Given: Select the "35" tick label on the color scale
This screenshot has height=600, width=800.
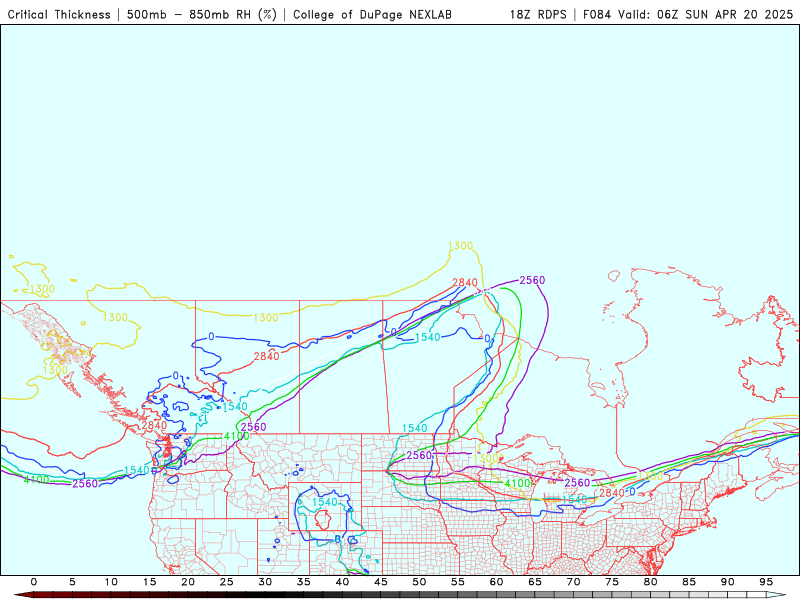Looking at the screenshot, I should click(x=304, y=582).
